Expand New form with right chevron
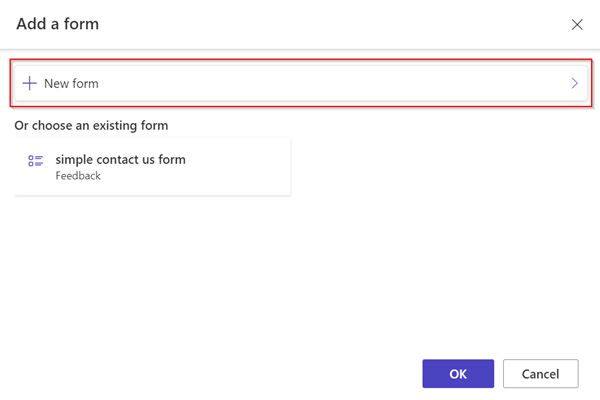 [574, 83]
